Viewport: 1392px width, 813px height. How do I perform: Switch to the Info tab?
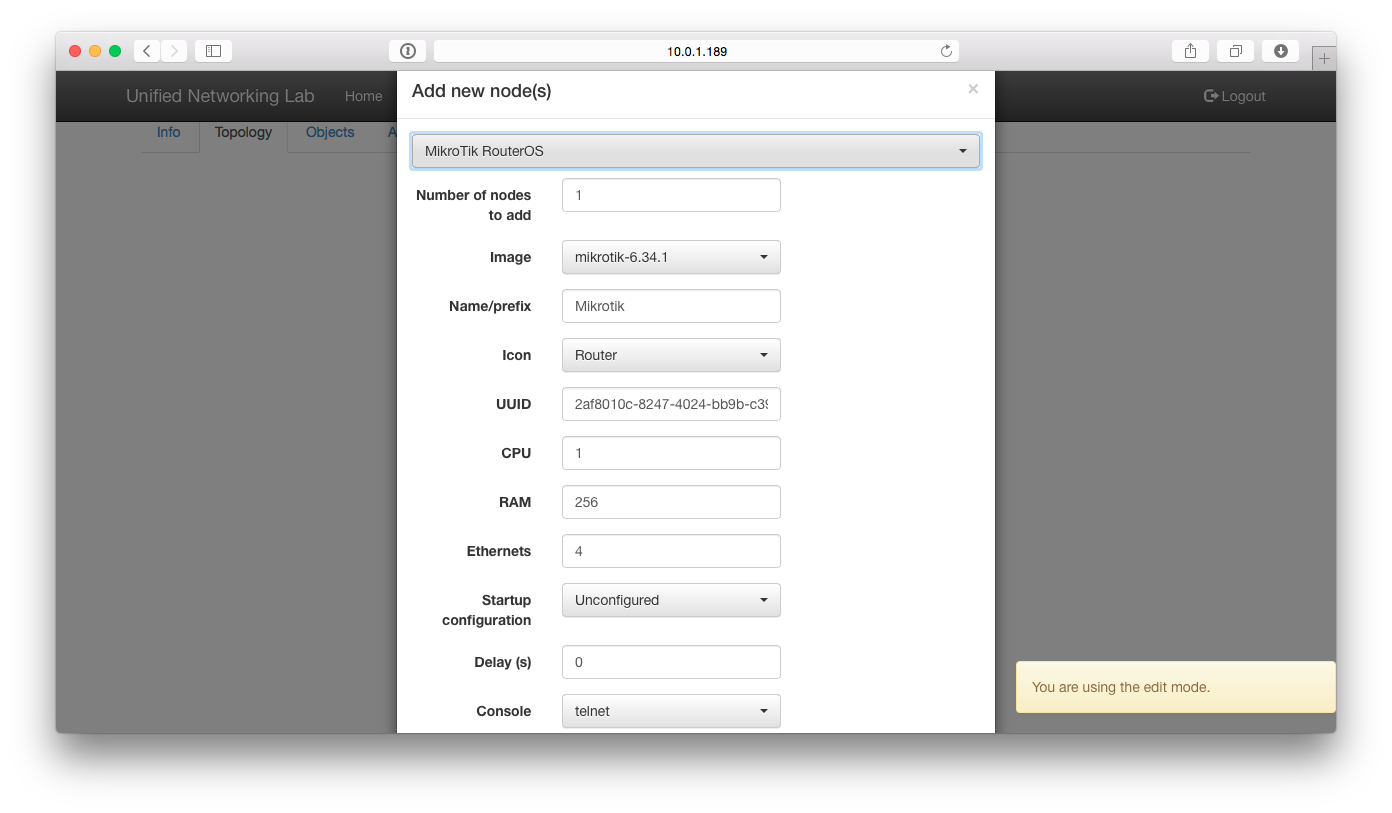169,133
